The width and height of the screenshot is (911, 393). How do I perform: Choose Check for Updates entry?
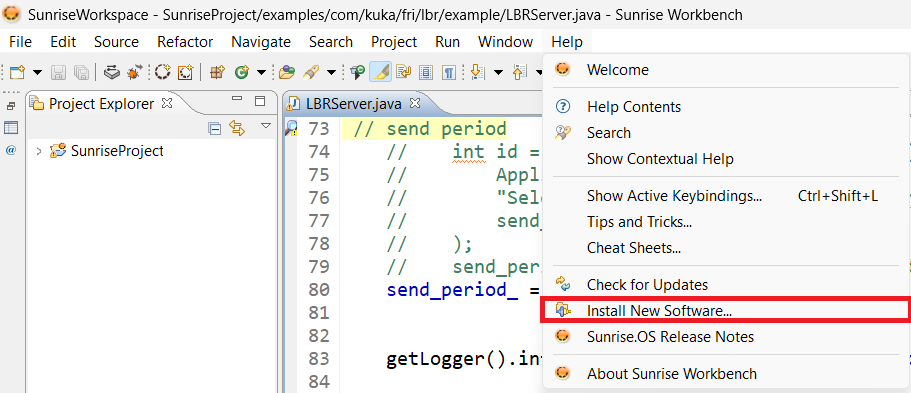tap(726, 285)
